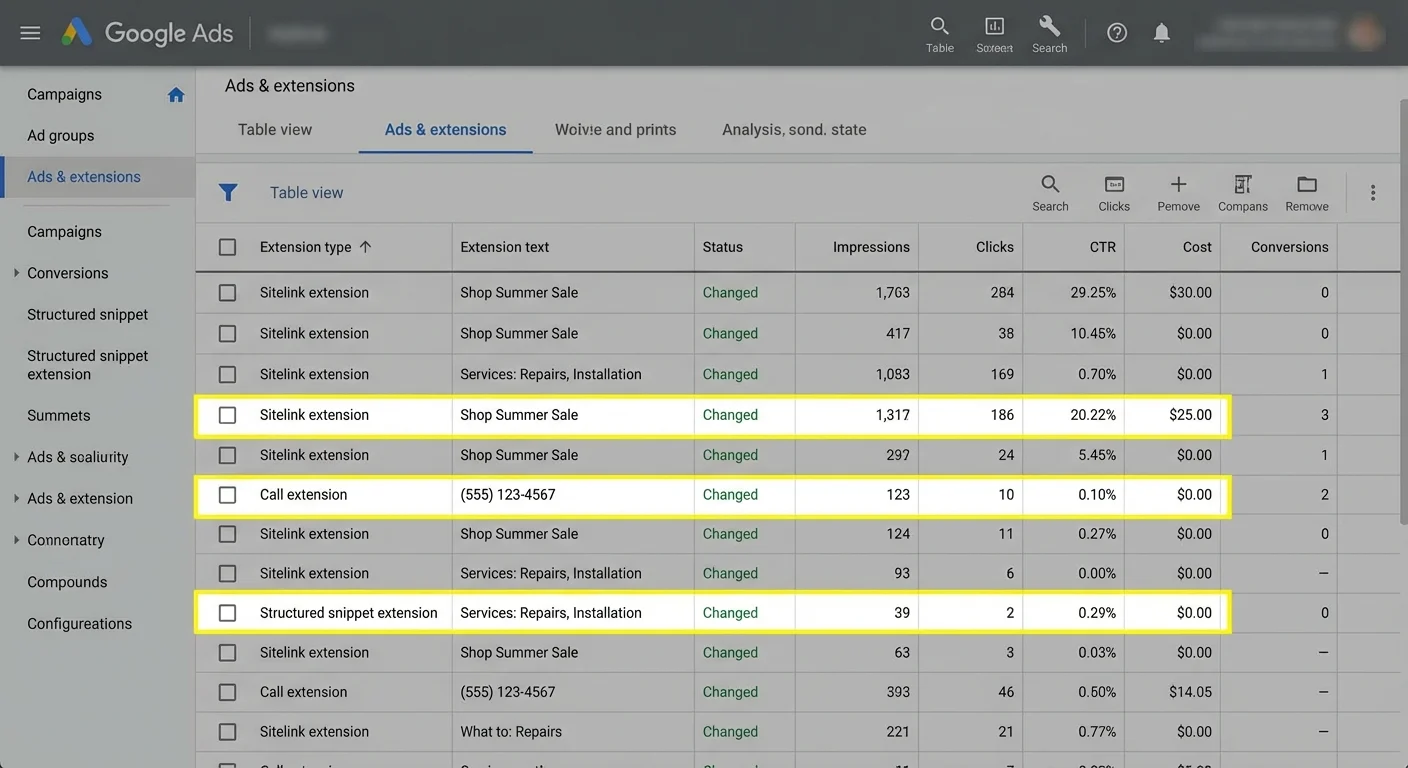Viewport: 1408px width, 768px height.
Task: Open Summets in the sidebar
Action: (x=59, y=416)
